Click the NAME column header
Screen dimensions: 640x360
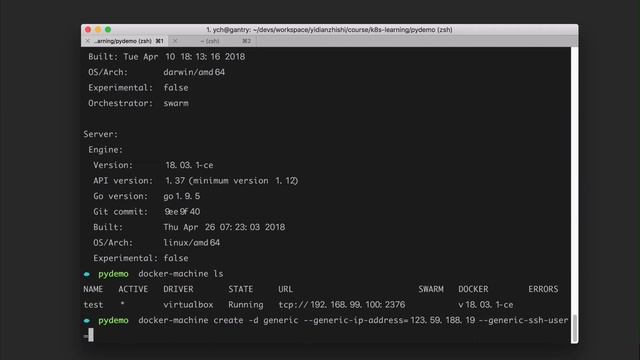(93, 289)
